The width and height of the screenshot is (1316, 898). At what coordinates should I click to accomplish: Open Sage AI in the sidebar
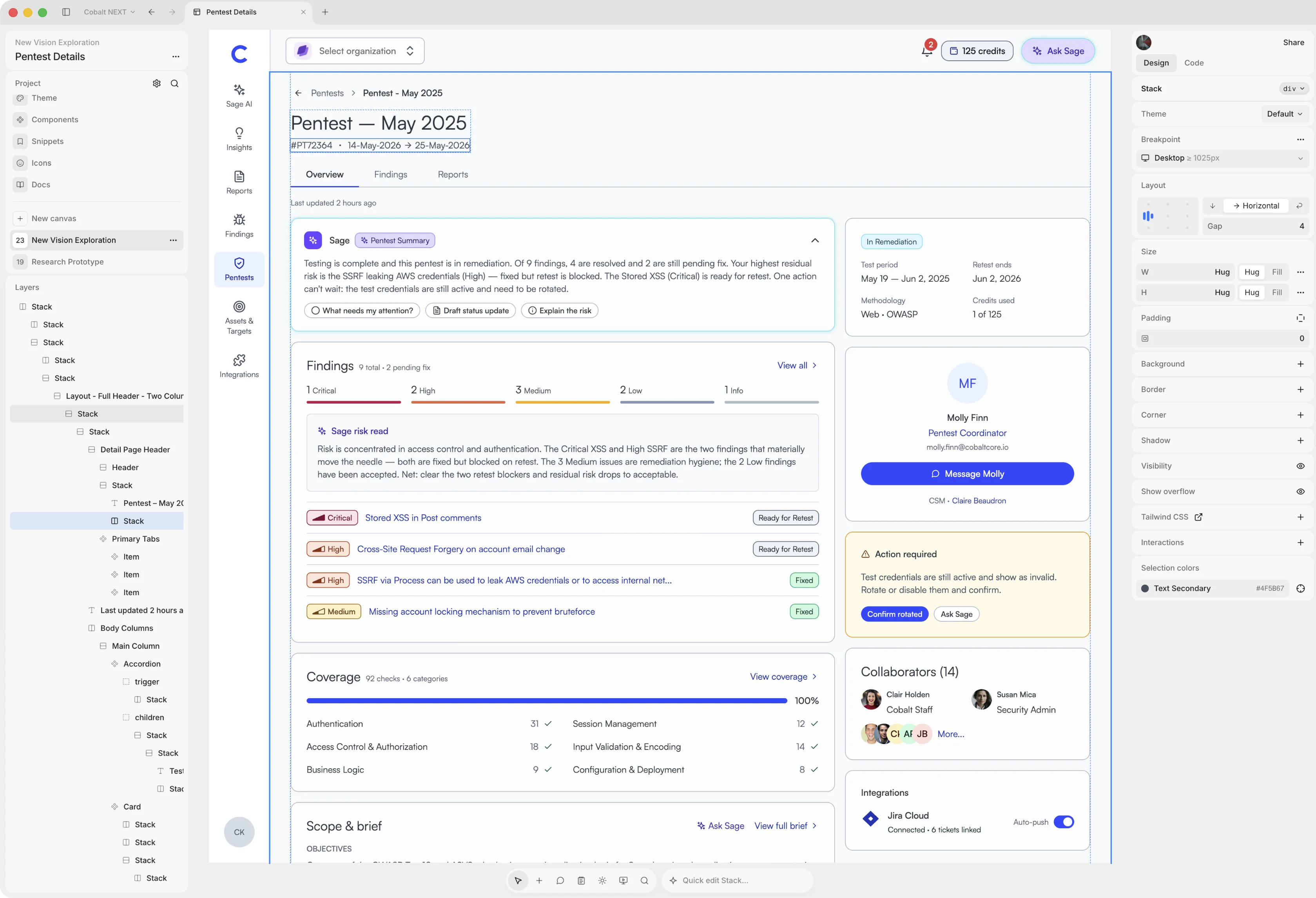[239, 96]
